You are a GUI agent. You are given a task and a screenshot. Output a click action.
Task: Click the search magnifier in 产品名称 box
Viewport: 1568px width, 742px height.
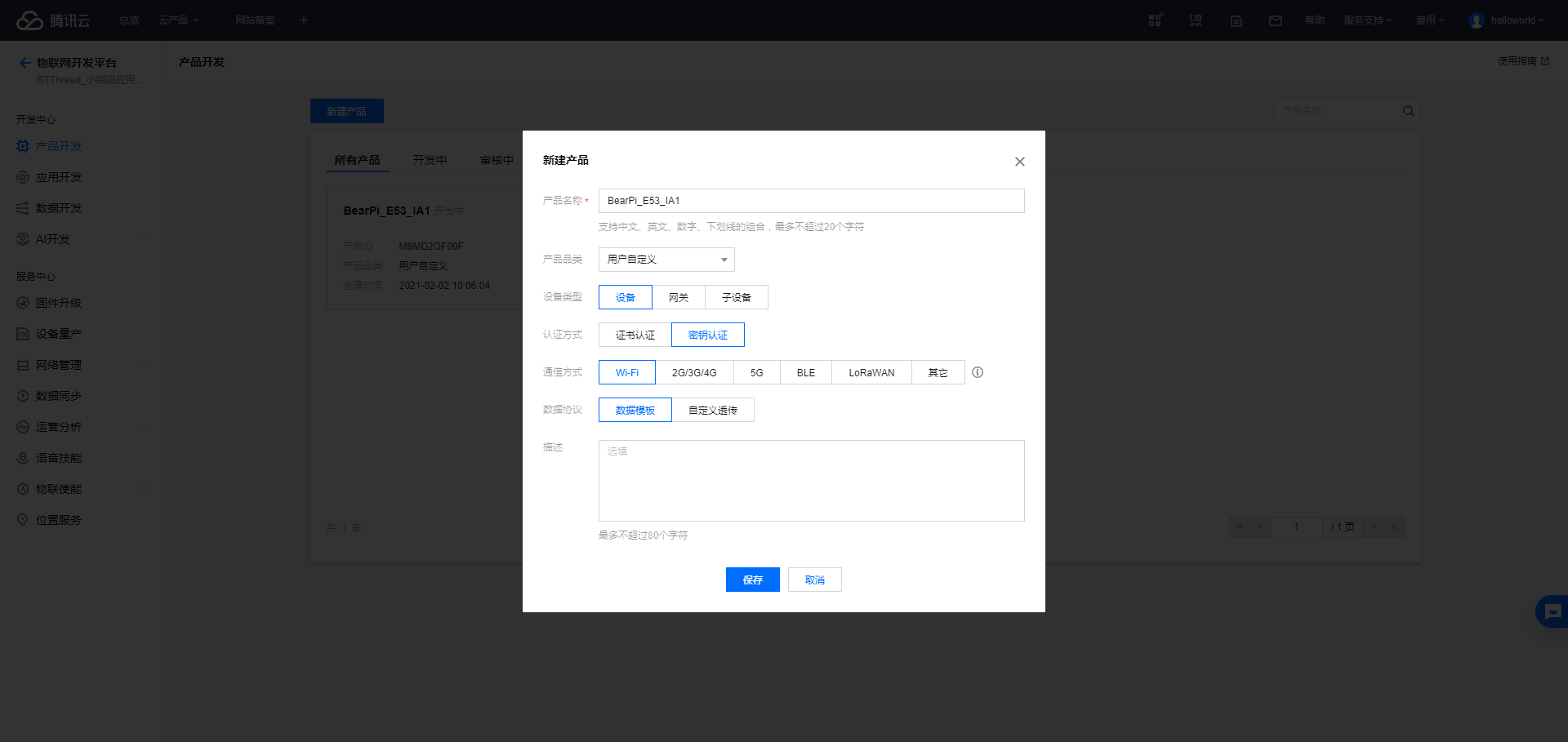pyautogui.click(x=1408, y=111)
